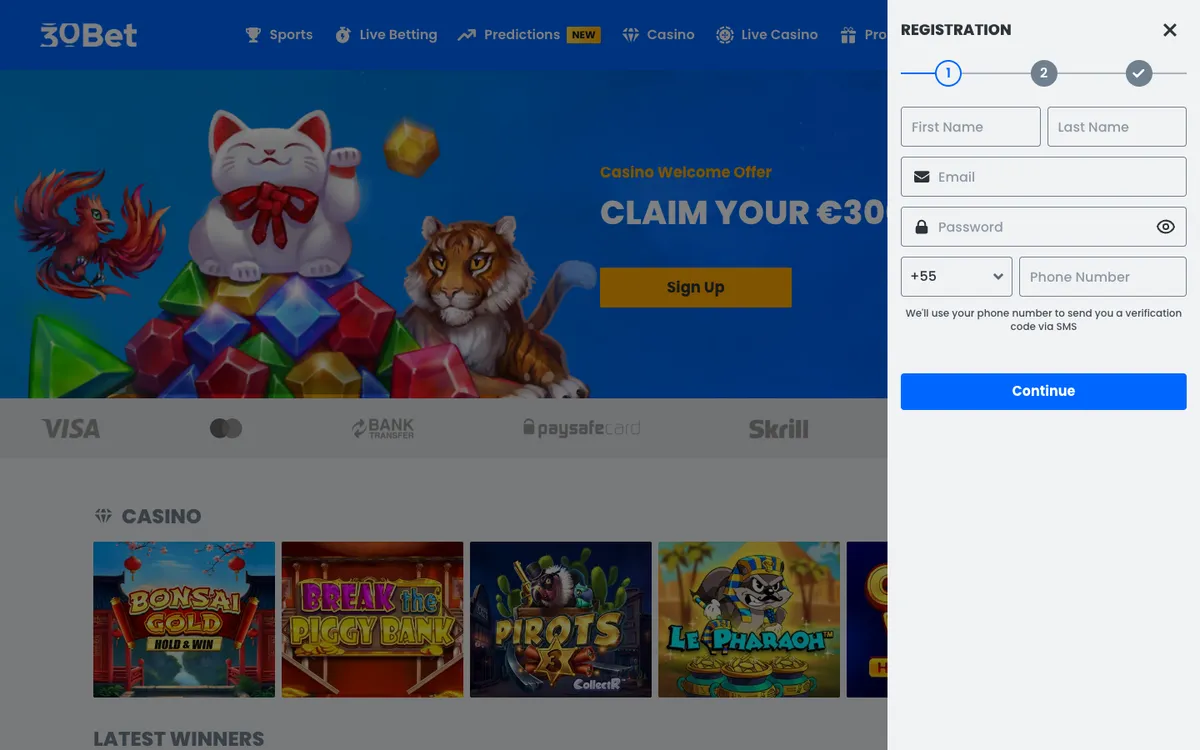Click the LATEST WINNERS heading
Image resolution: width=1200 pixels, height=750 pixels.
coord(179,739)
